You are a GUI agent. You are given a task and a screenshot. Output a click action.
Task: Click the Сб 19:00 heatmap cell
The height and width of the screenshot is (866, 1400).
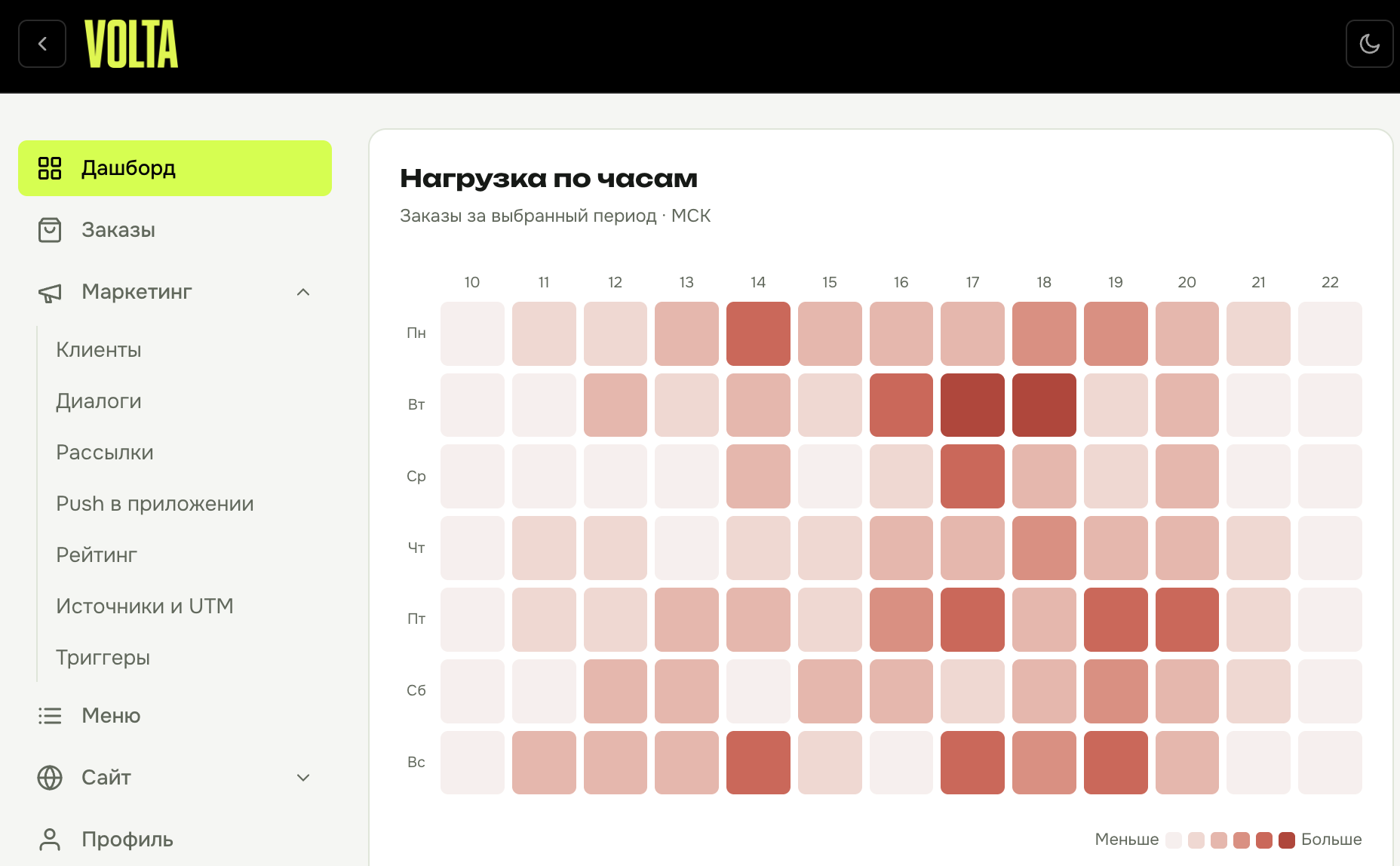1116,691
